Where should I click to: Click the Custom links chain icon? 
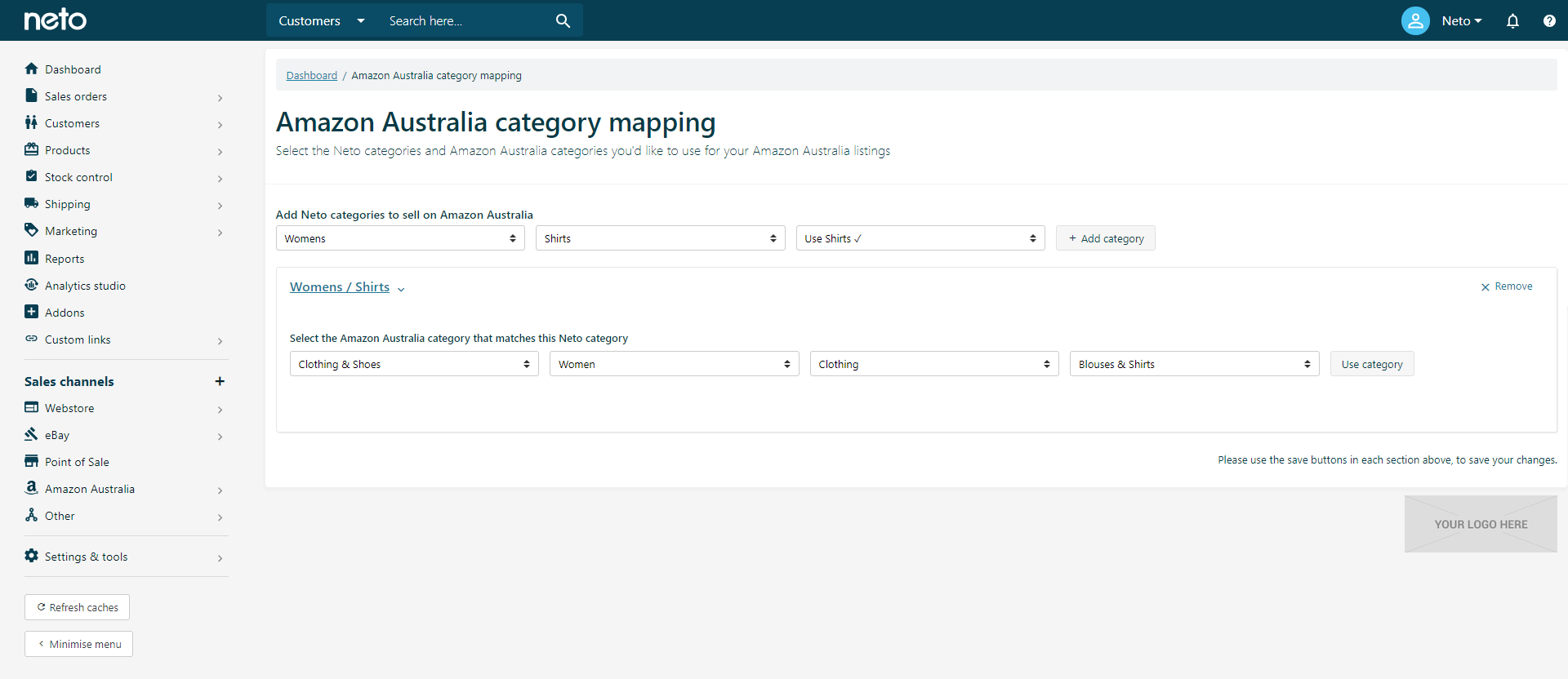click(x=31, y=339)
